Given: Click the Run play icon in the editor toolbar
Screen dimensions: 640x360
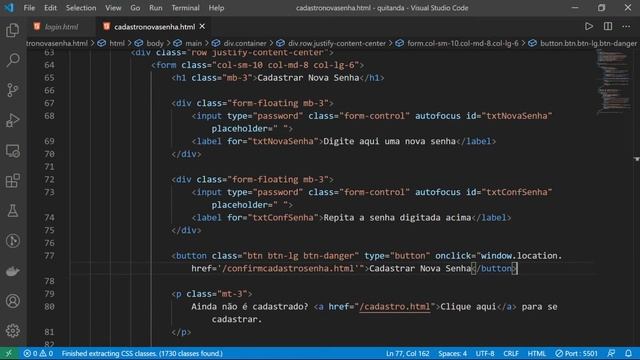Looking at the screenshot, I should (589, 27).
